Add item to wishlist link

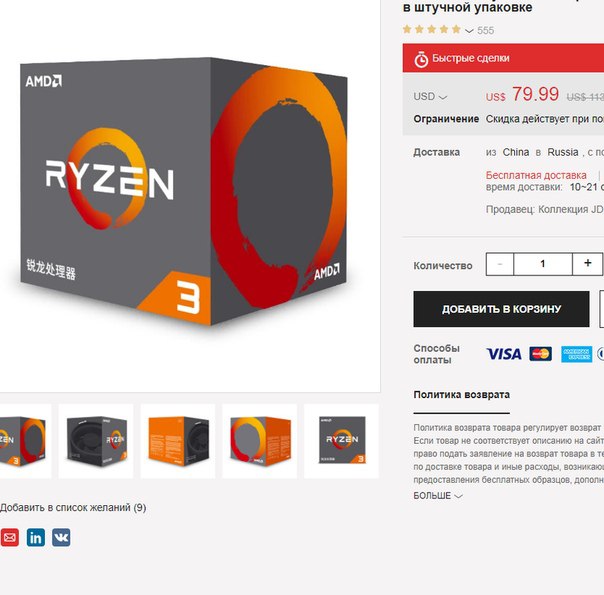pos(73,508)
